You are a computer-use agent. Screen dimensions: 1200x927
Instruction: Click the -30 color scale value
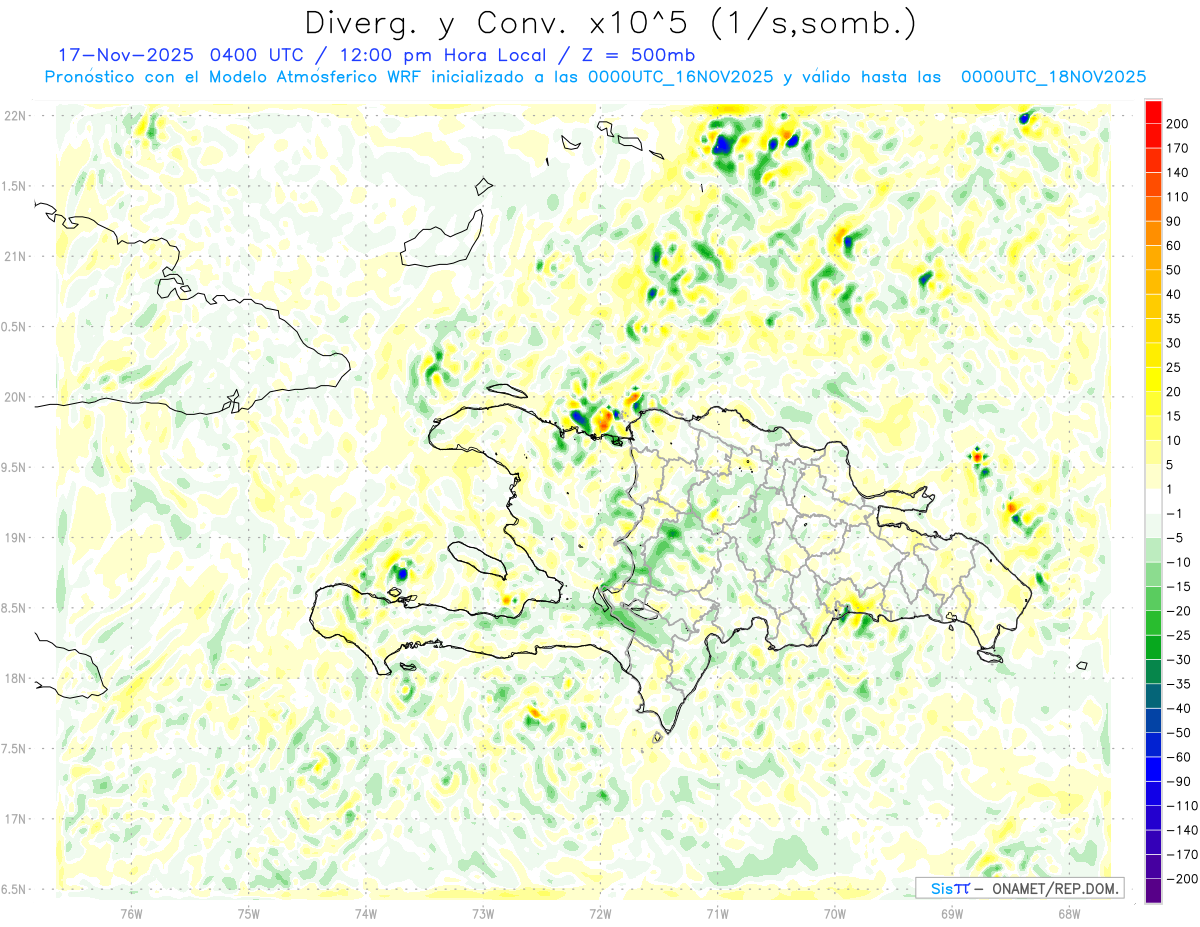(x=1178, y=660)
